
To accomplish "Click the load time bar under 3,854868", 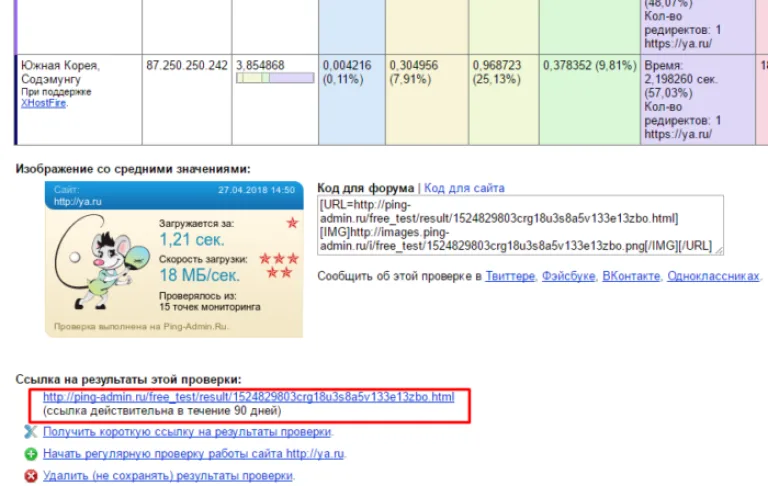I will pyautogui.click(x=275, y=78).
